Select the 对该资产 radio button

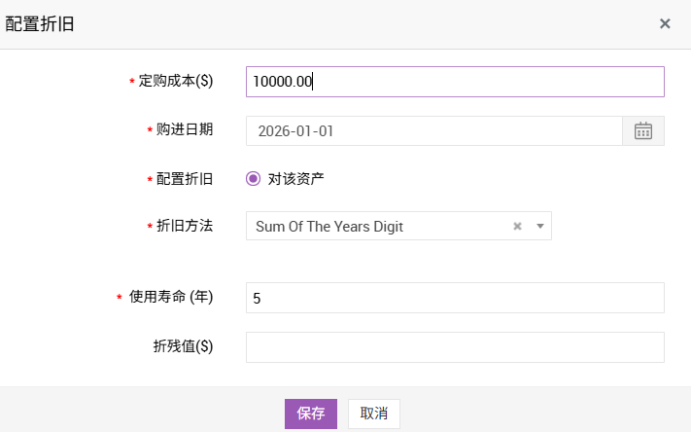tap(253, 179)
